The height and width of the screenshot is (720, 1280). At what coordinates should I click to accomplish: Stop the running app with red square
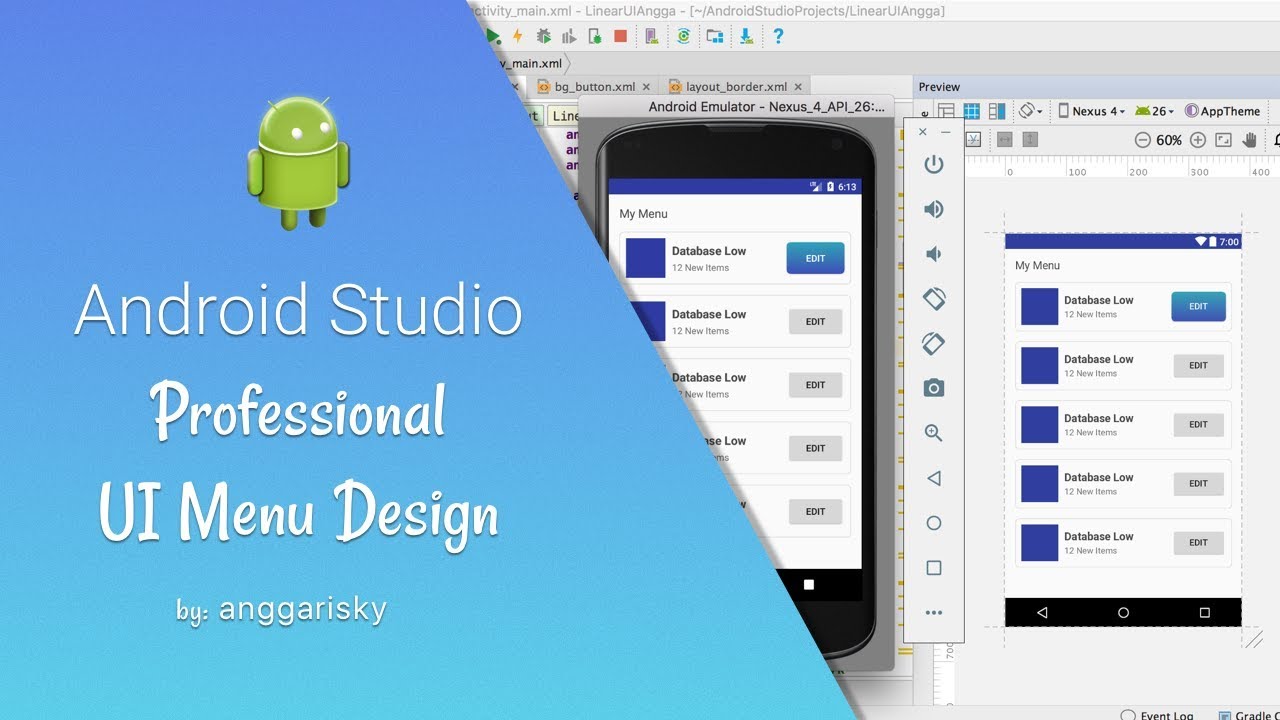pos(620,36)
